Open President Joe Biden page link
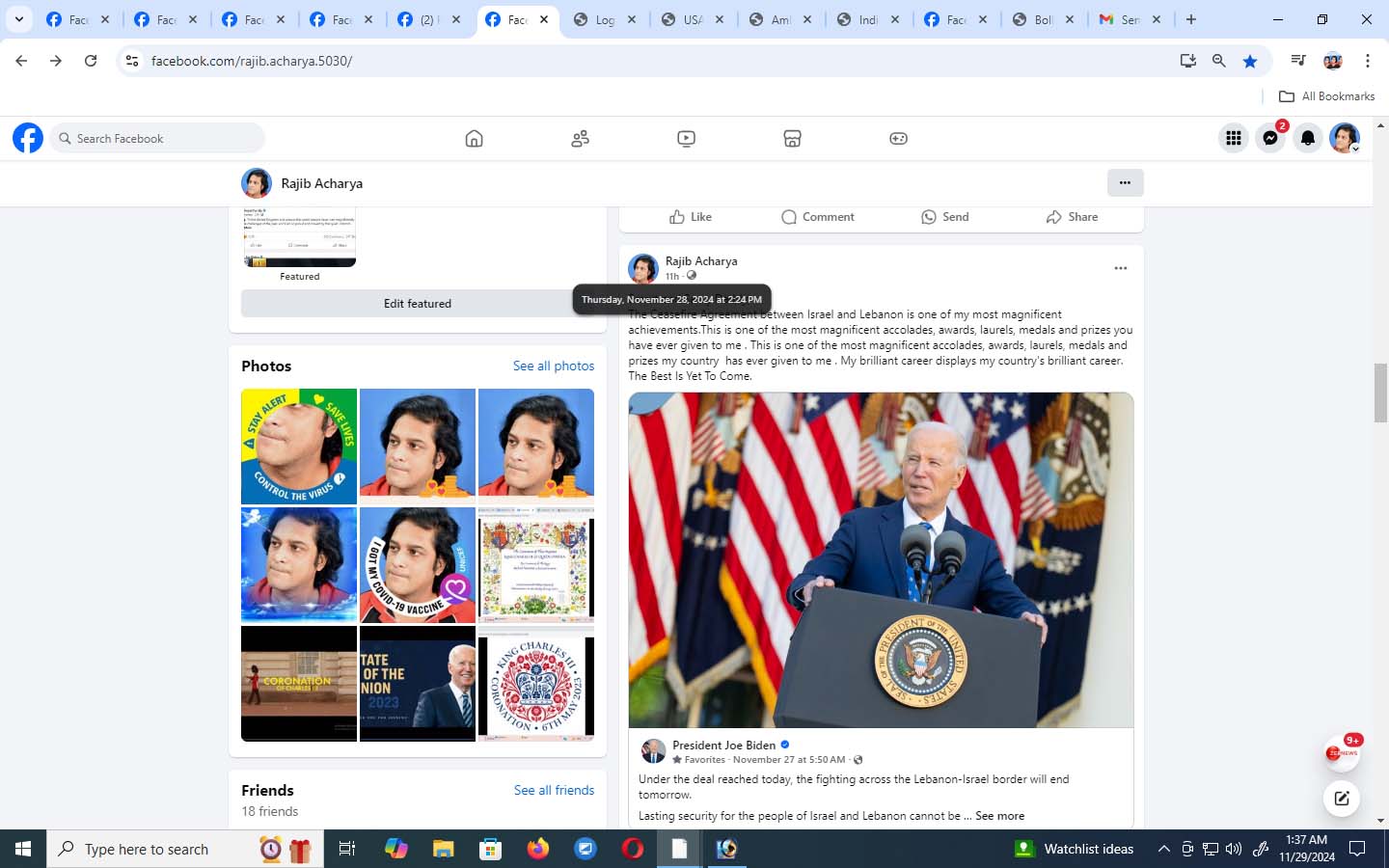This screenshot has height=868, width=1389. [723, 745]
